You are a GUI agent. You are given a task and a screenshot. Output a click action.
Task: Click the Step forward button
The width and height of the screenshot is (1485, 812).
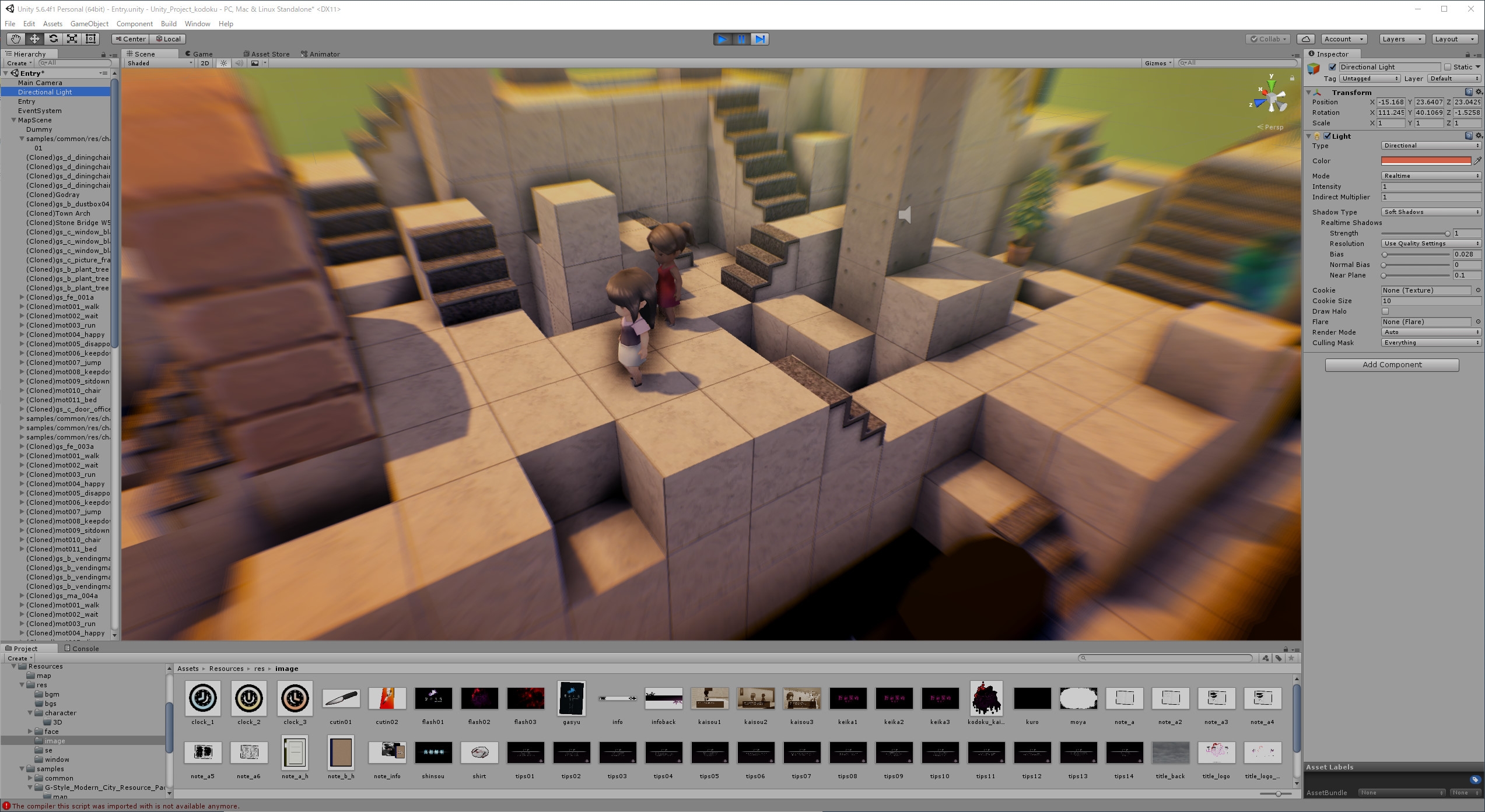pyautogui.click(x=759, y=39)
